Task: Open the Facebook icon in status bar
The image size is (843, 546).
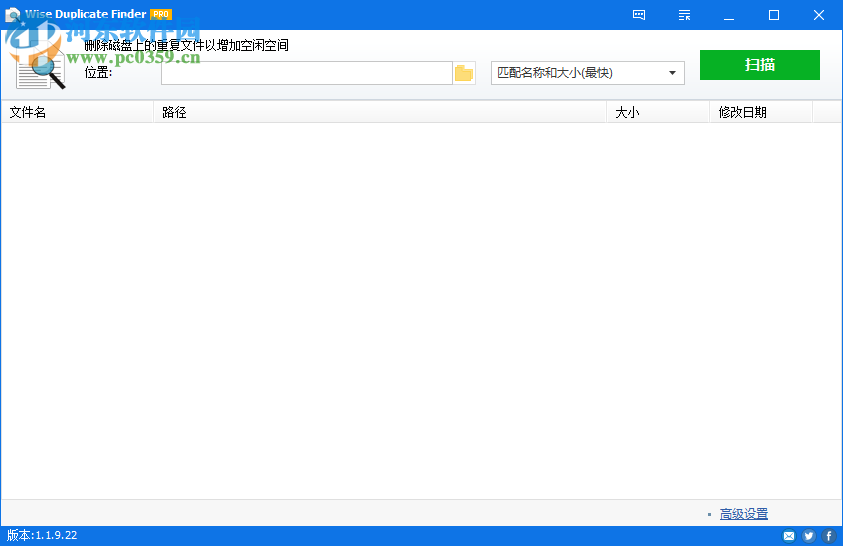Action: pos(828,536)
